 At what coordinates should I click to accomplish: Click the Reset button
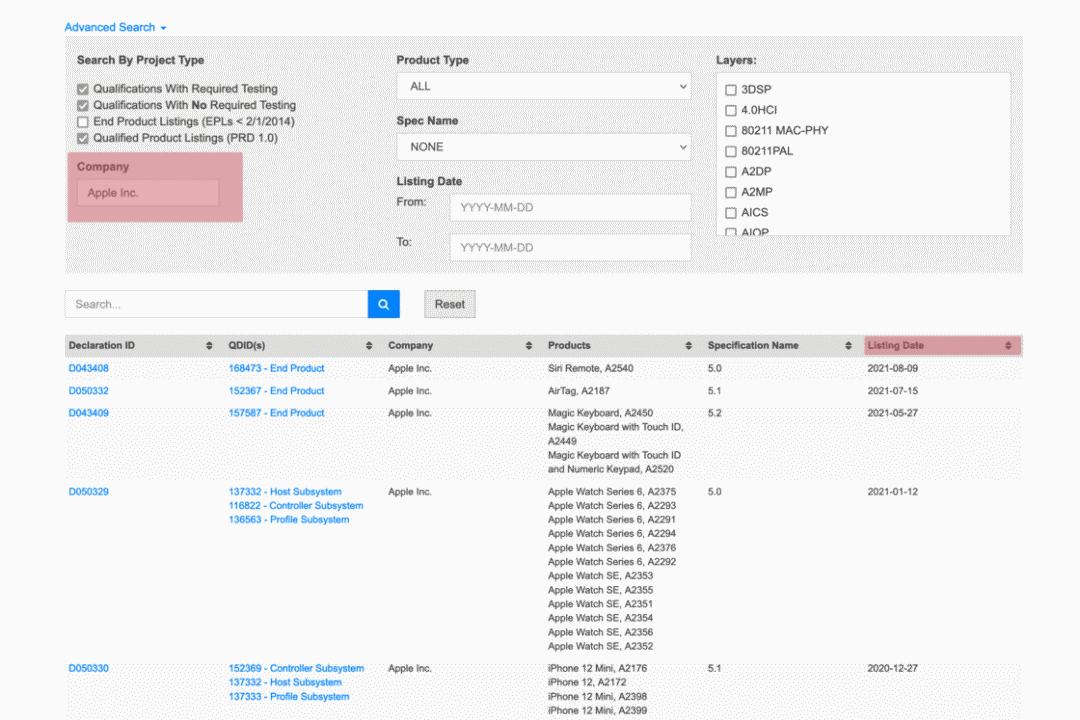(x=450, y=304)
